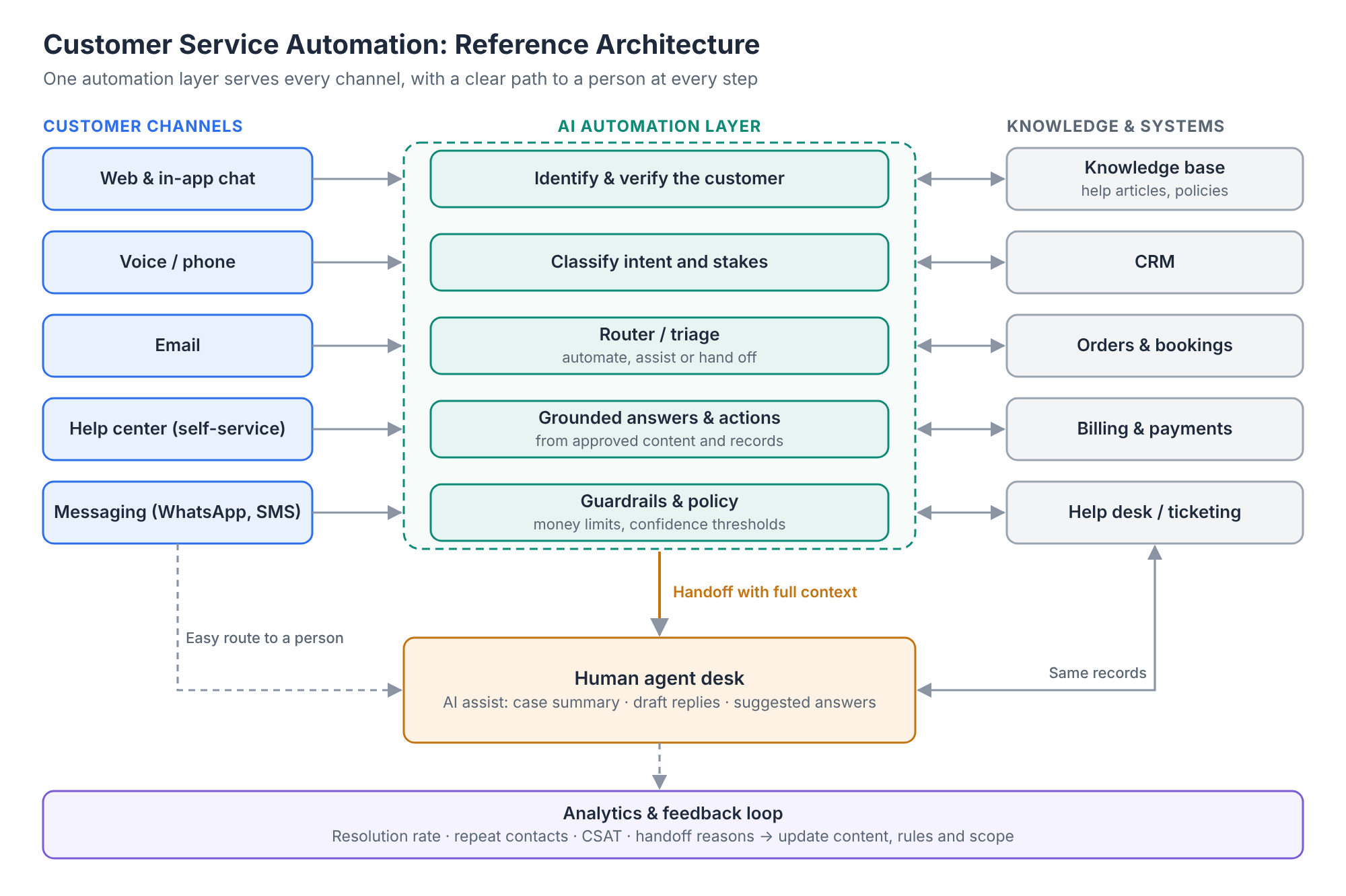Image resolution: width=1346 pixels, height=896 pixels.
Task: Click the AI assist case summary line
Action: point(660,702)
